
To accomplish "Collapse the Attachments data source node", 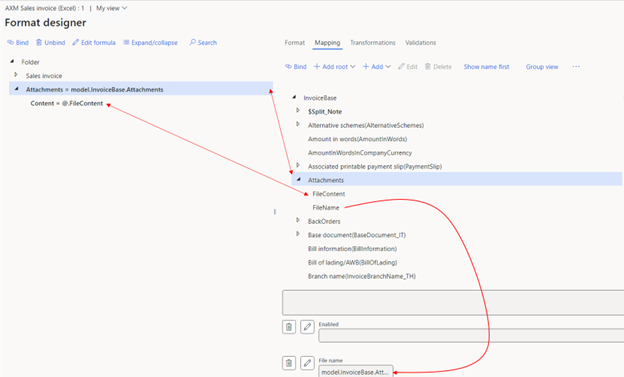I will click(x=298, y=179).
